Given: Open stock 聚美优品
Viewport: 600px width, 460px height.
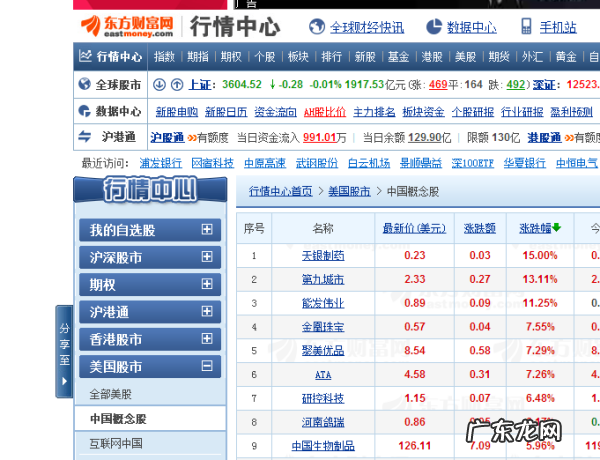Looking at the screenshot, I should pyautogui.click(x=323, y=351).
